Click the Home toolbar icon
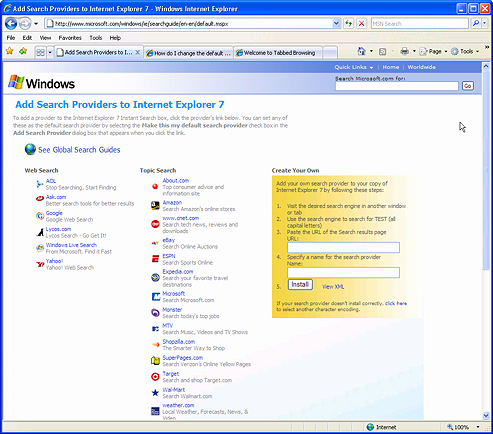Image resolution: width=493 pixels, height=434 pixels. [x=361, y=51]
